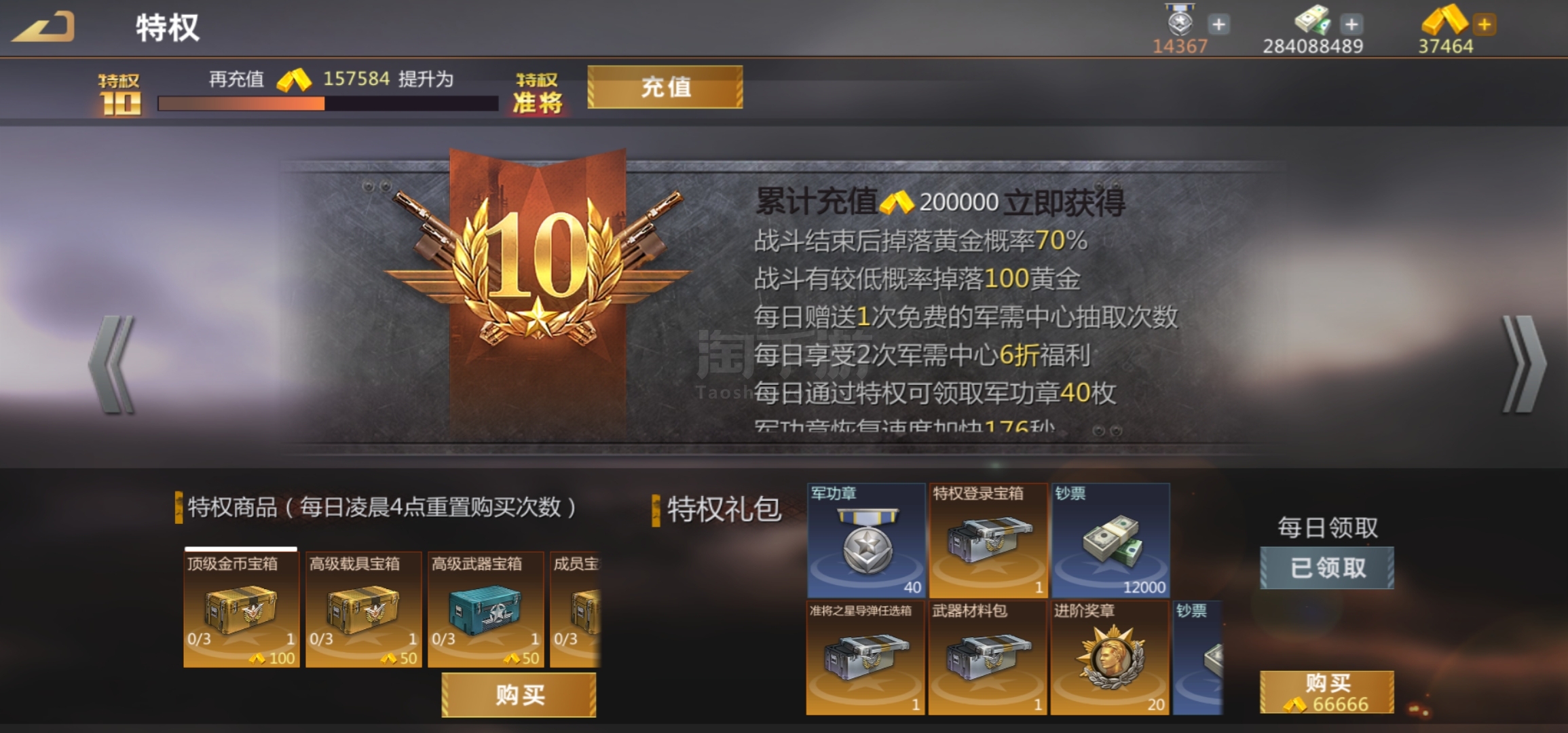Open the 特权登录宝箱 reward
Screen dimensions: 1568x733
(x=988, y=540)
